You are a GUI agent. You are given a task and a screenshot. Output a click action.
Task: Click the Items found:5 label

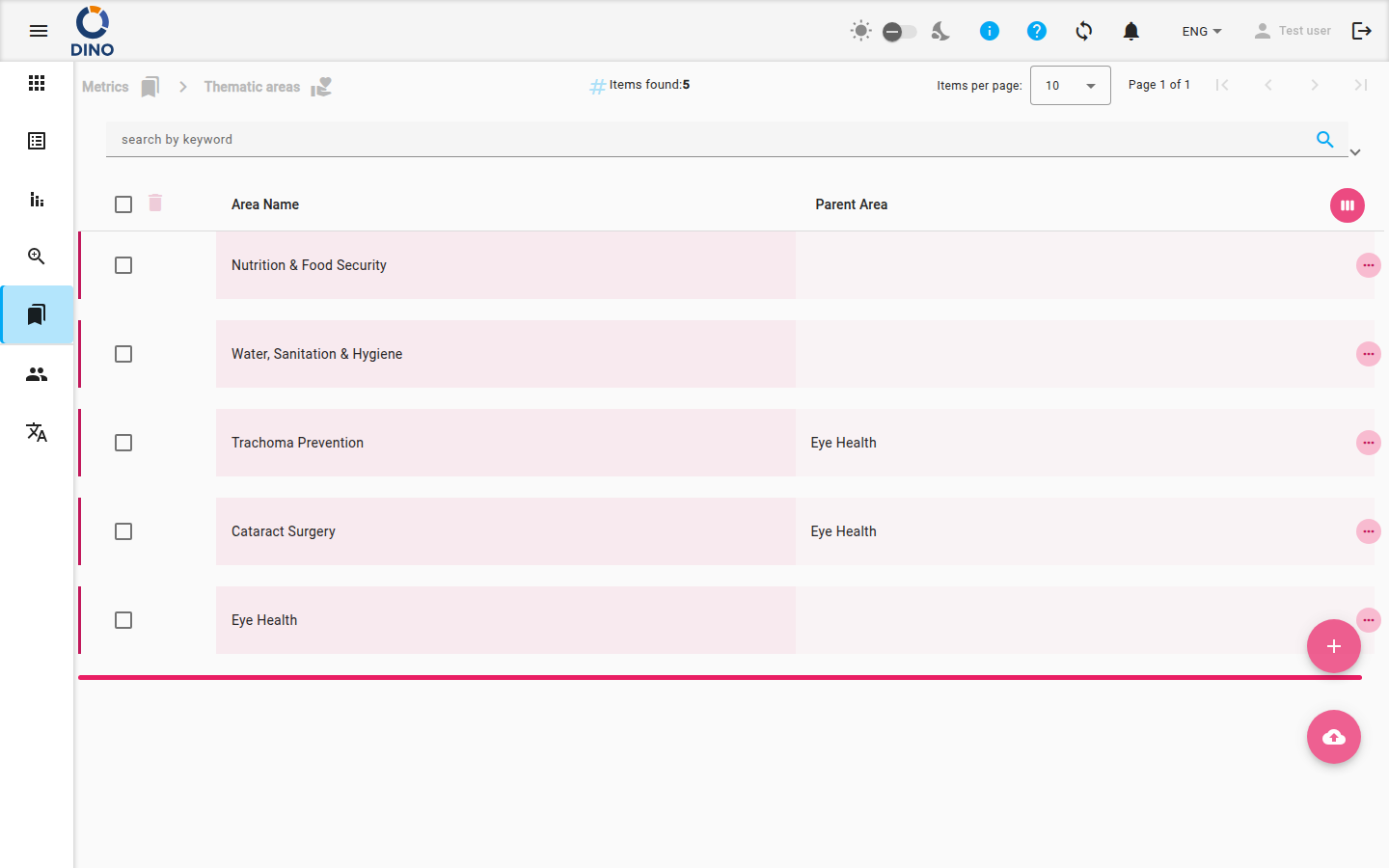(x=649, y=85)
